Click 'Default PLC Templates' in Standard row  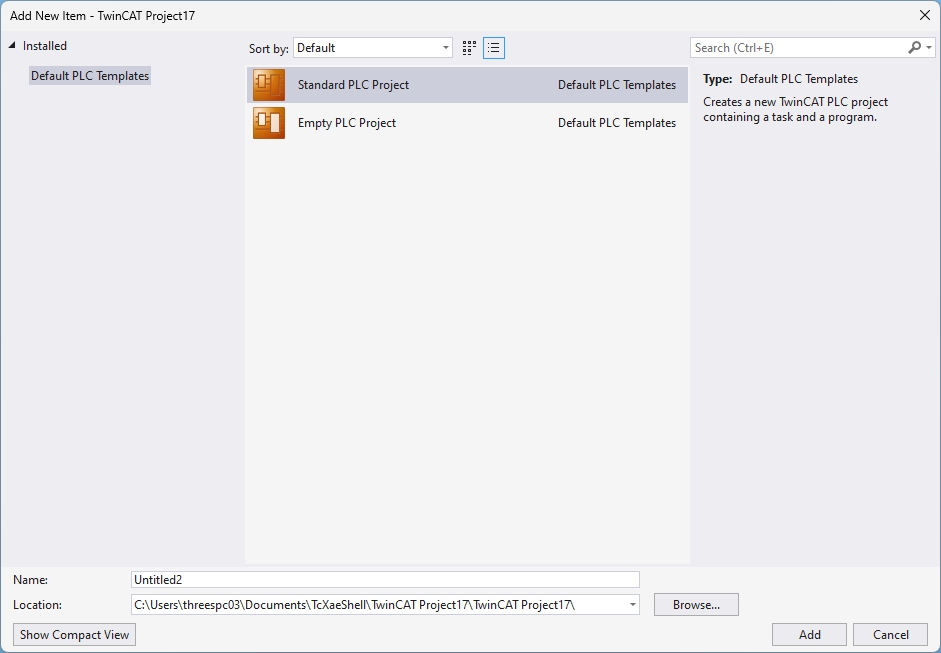coord(617,85)
